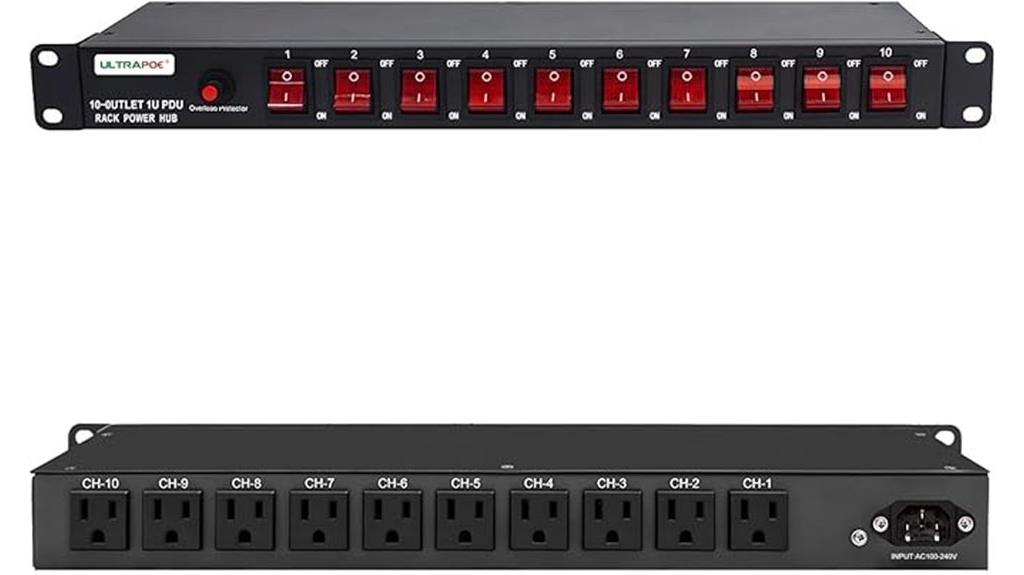Click the red overload protector button
This screenshot has width=1024, height=575.
pyautogui.click(x=210, y=92)
